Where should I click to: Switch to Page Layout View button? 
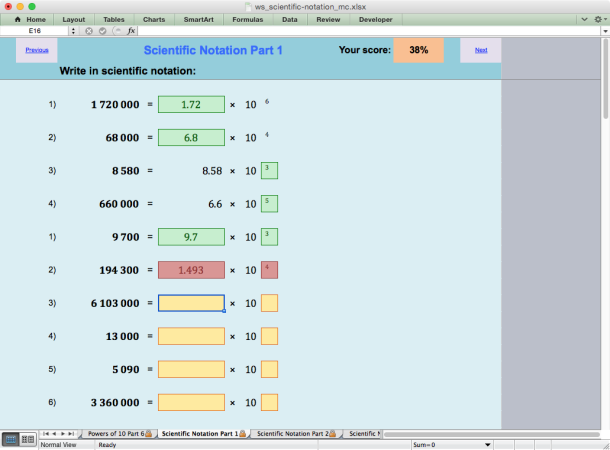coord(28,439)
